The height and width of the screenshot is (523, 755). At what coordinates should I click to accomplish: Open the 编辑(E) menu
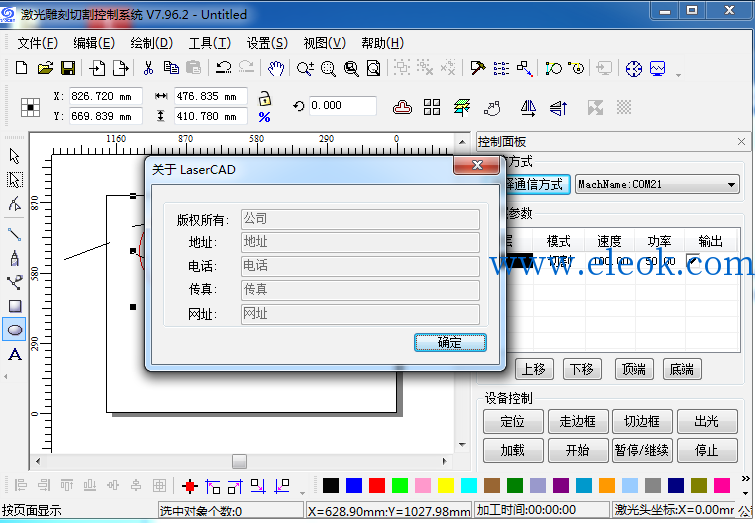(x=94, y=43)
